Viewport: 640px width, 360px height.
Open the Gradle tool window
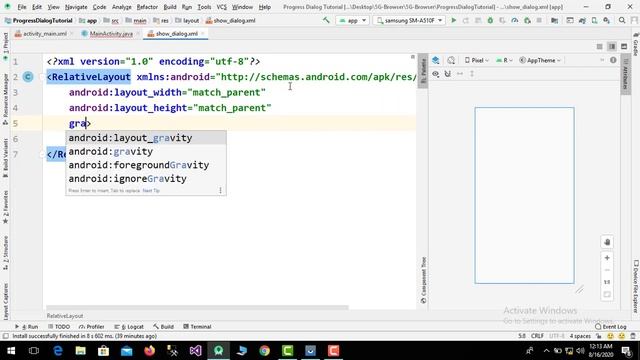pos(636,45)
